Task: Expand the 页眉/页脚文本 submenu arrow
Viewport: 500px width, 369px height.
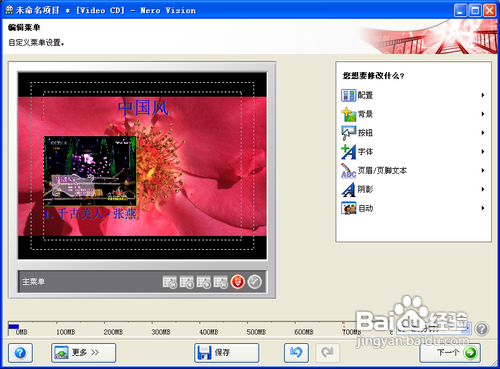Action: tap(483, 171)
